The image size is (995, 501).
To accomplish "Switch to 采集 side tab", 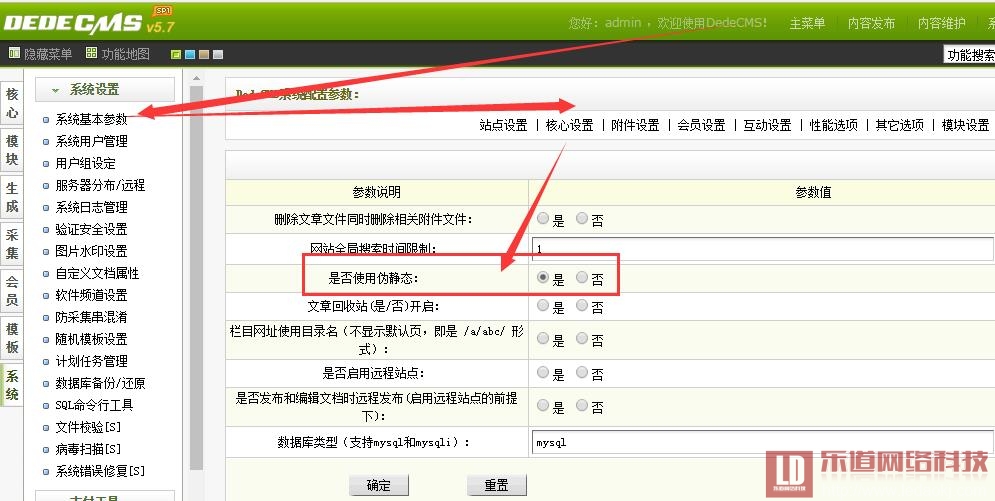I will [11, 244].
